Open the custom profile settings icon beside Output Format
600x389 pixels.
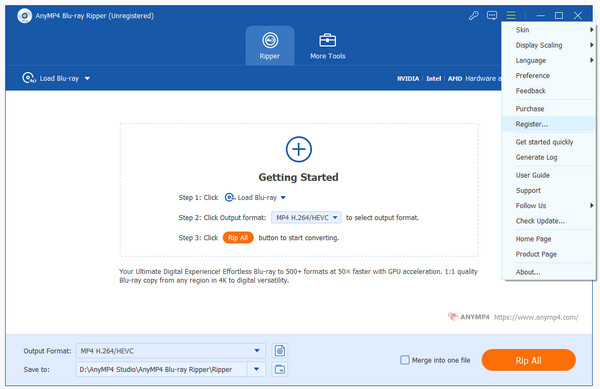(280, 351)
